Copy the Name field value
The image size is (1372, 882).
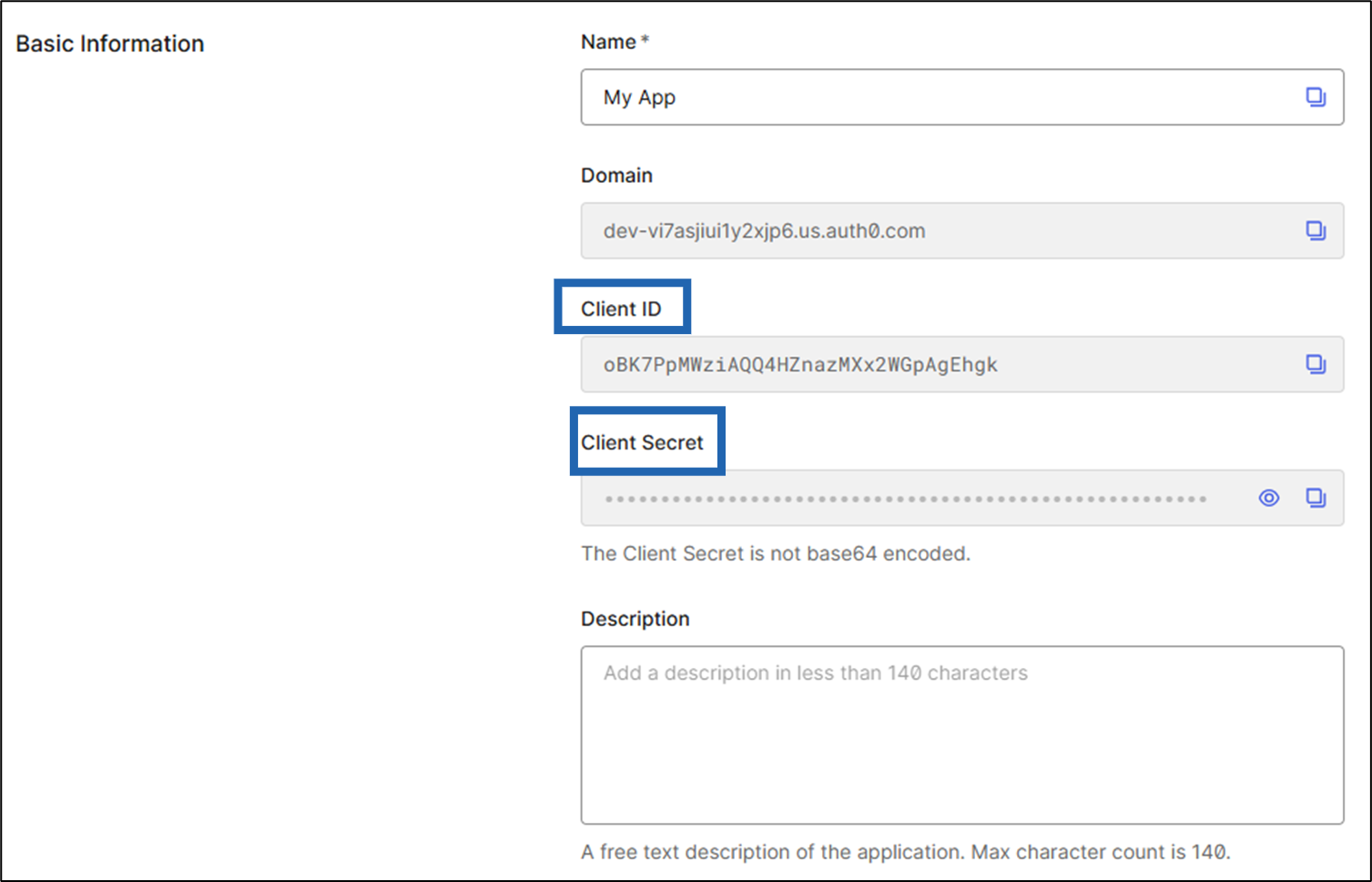click(x=1316, y=96)
